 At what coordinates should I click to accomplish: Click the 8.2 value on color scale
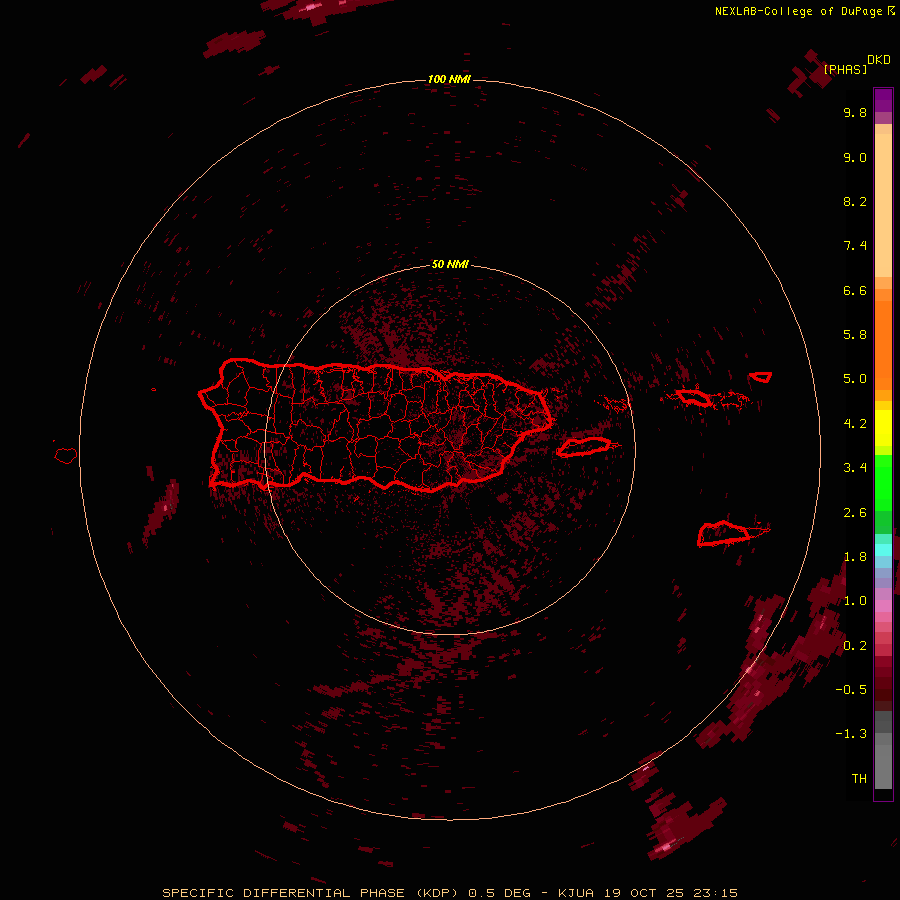pyautogui.click(x=855, y=201)
